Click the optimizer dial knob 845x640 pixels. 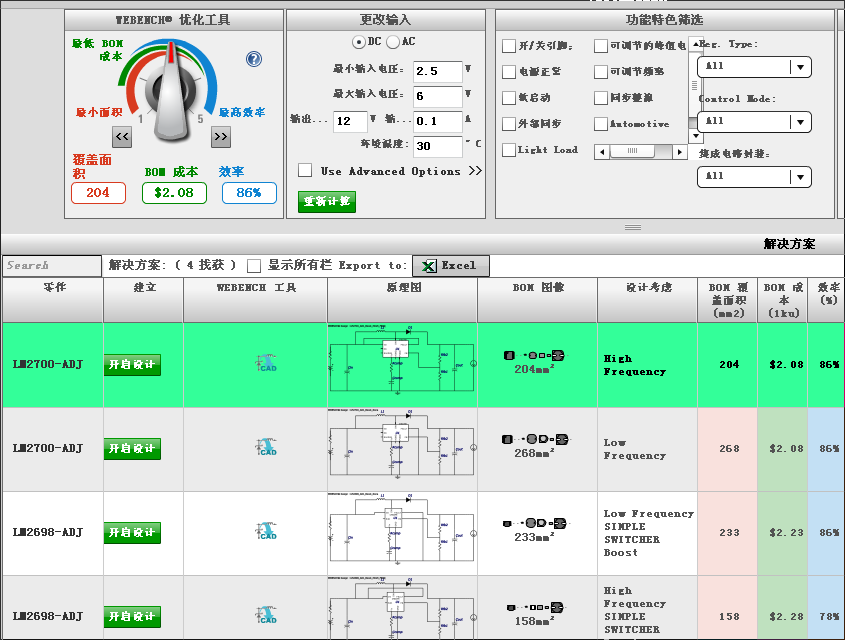(172, 92)
